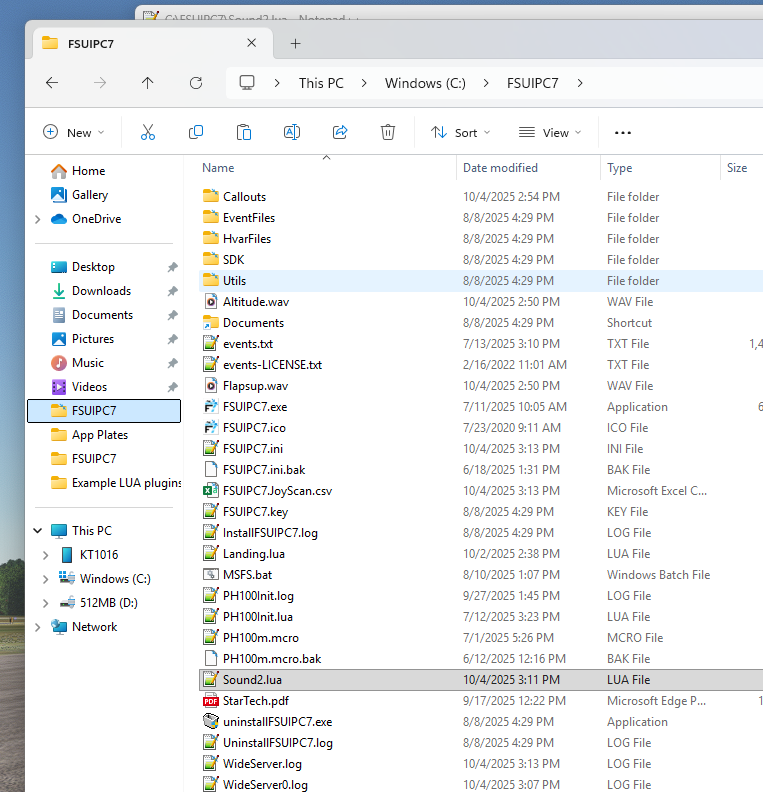Collapse the This PC tree node
This screenshot has width=763, height=792.
38,531
